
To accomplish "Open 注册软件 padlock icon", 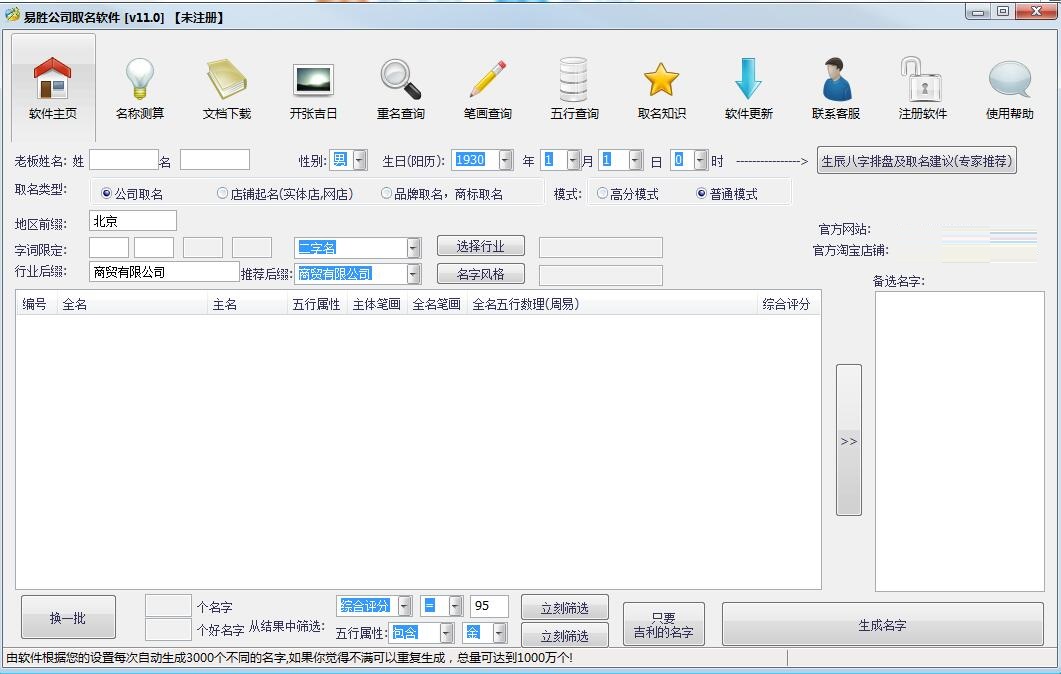I will (922, 88).
